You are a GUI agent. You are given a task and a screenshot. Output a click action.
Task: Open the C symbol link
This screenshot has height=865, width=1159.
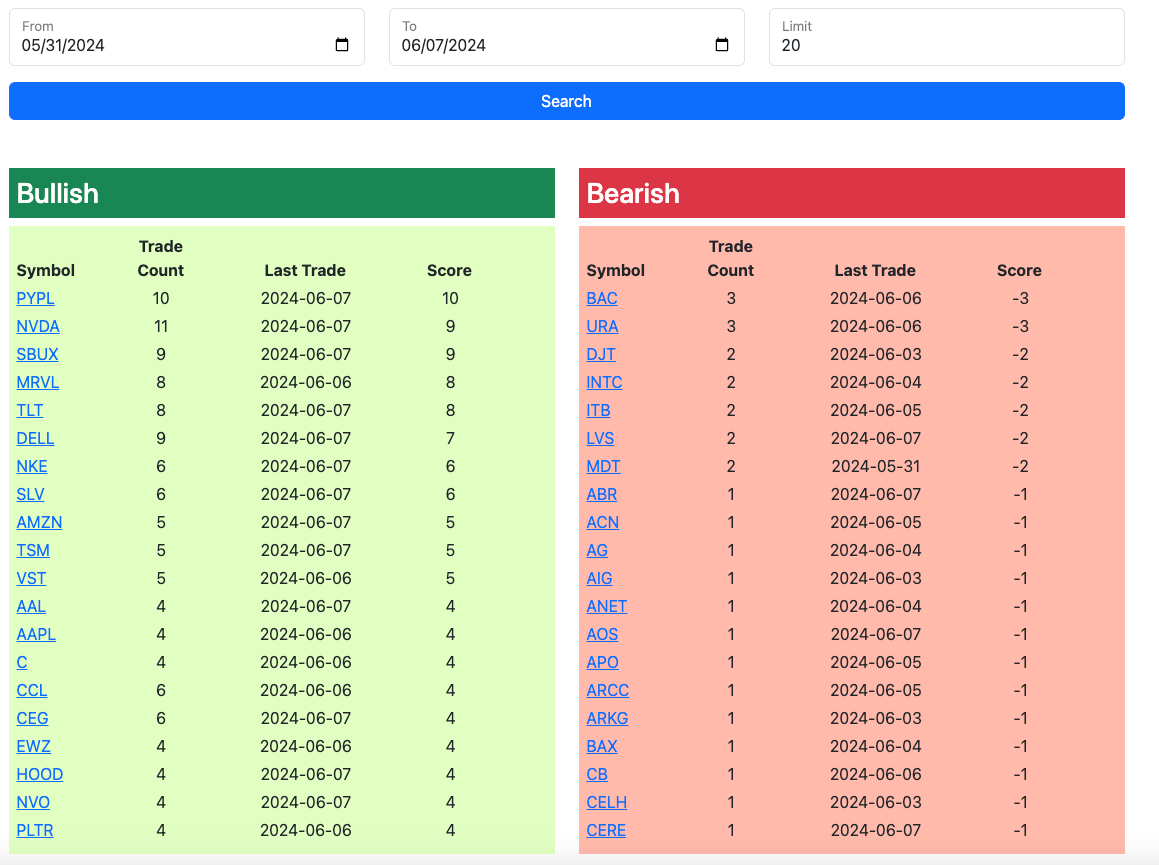pos(22,662)
